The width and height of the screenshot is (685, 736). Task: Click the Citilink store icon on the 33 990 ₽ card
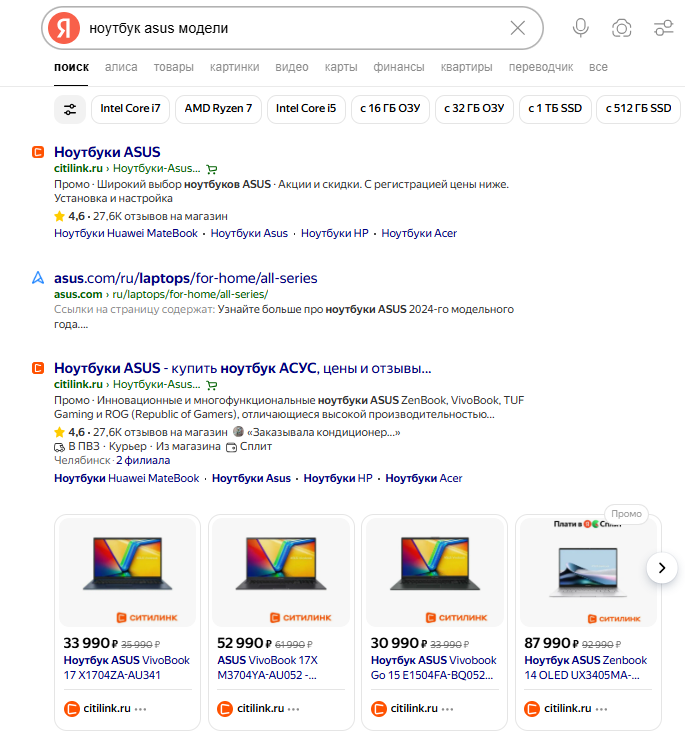71,709
